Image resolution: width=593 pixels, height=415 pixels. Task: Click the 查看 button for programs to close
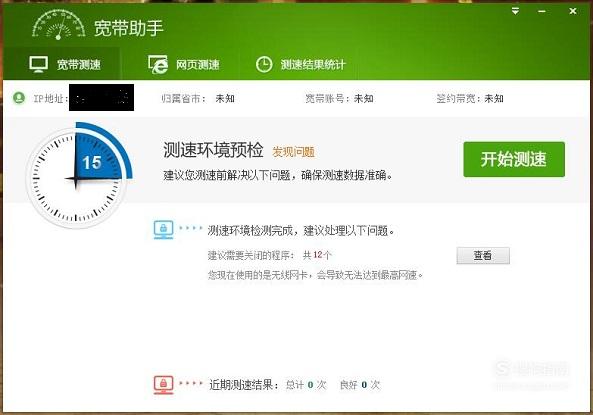[x=483, y=255]
